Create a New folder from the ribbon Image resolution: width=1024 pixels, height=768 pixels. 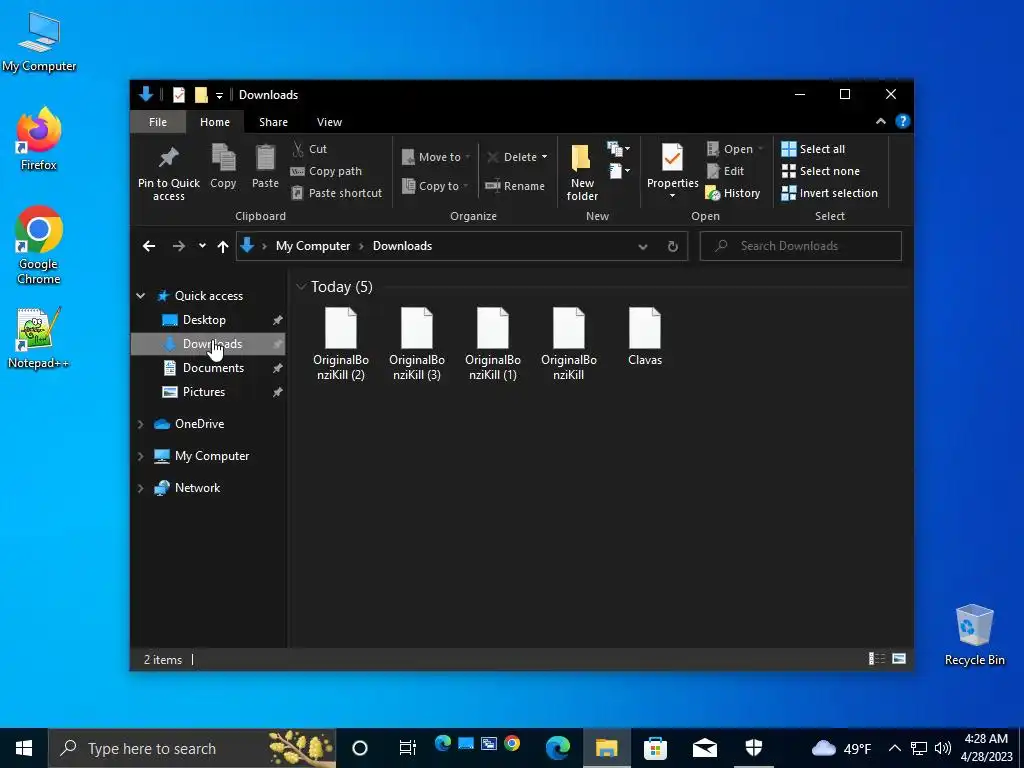tap(581, 173)
